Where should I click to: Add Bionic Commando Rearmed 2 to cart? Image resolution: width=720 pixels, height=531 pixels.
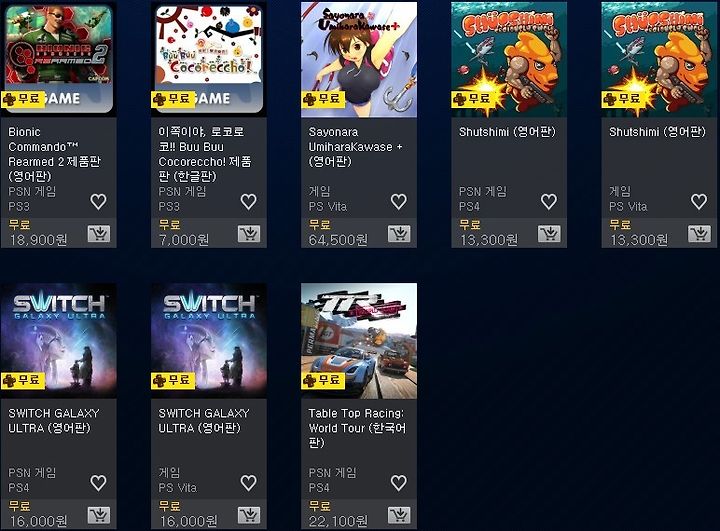click(99, 234)
